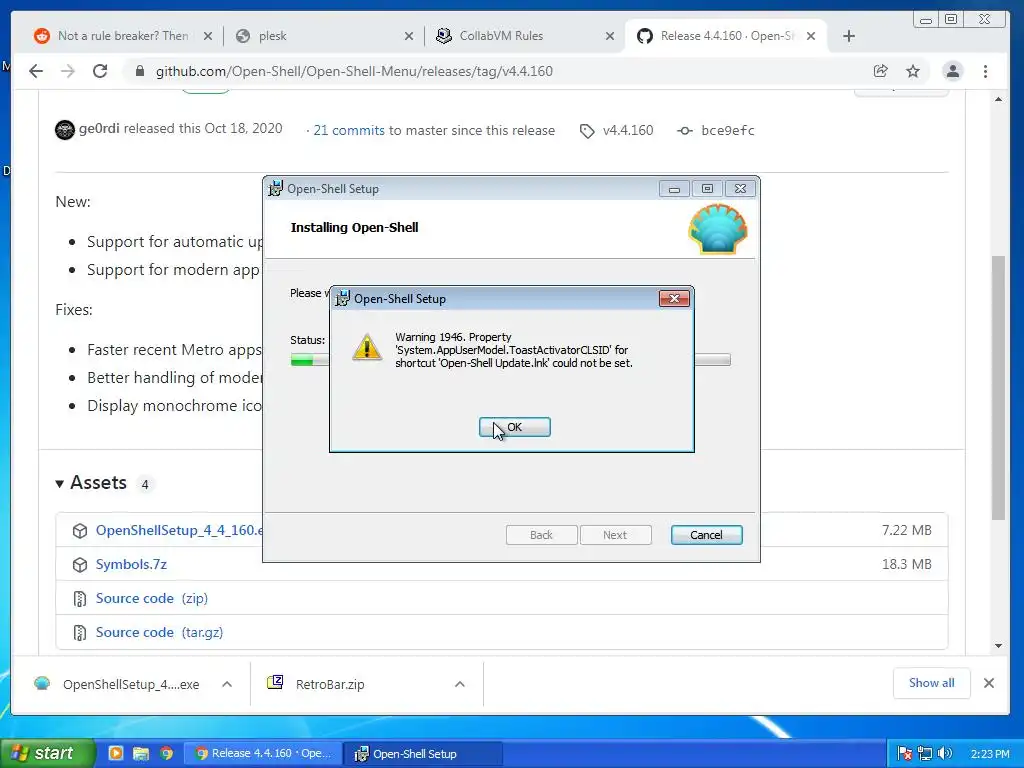Viewport: 1024px width, 768px height.
Task: Launch Chrome from quick launch
Action: pos(167,753)
